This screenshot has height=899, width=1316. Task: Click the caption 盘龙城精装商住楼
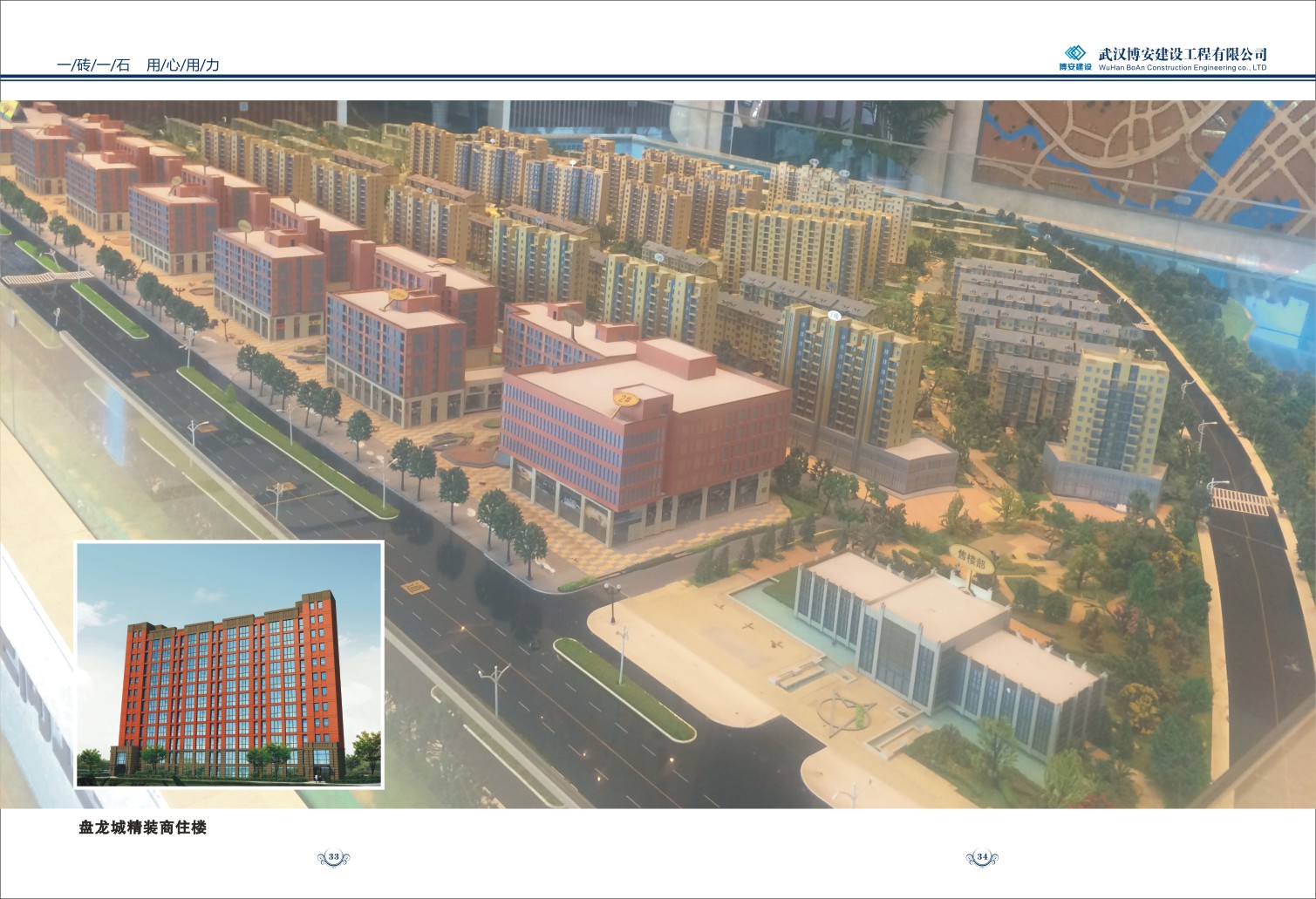pos(143,828)
